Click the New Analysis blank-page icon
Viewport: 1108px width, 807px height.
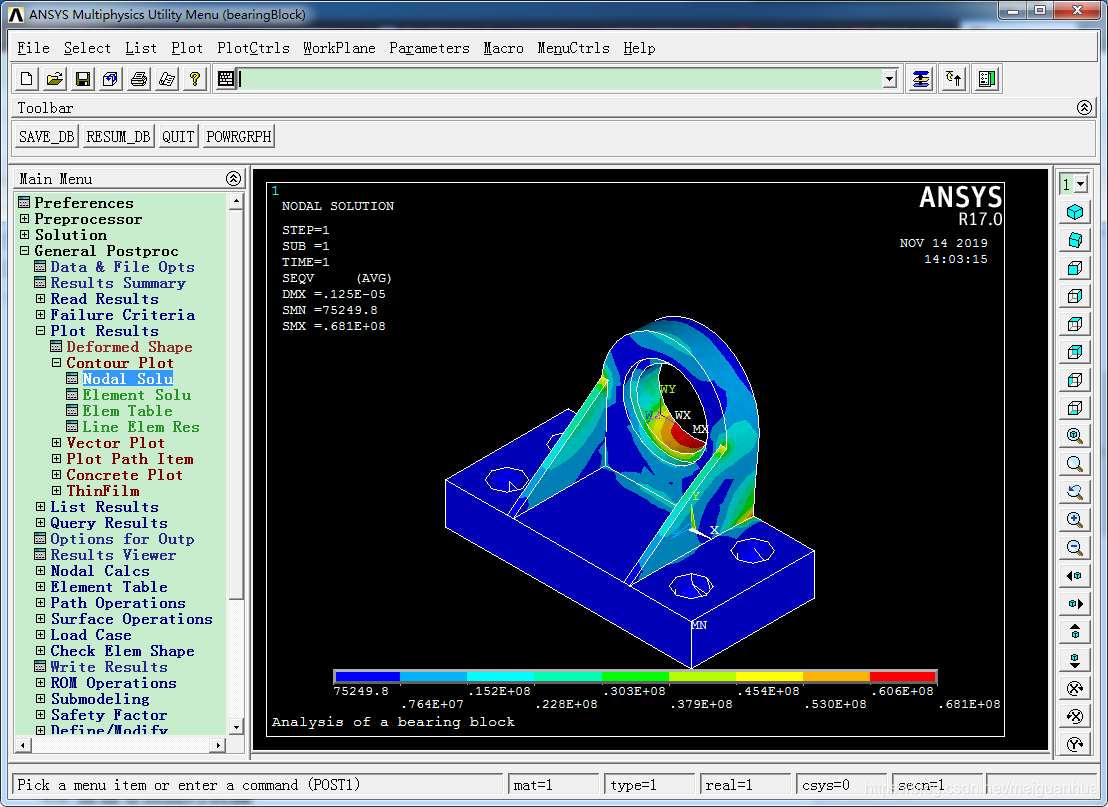point(26,79)
